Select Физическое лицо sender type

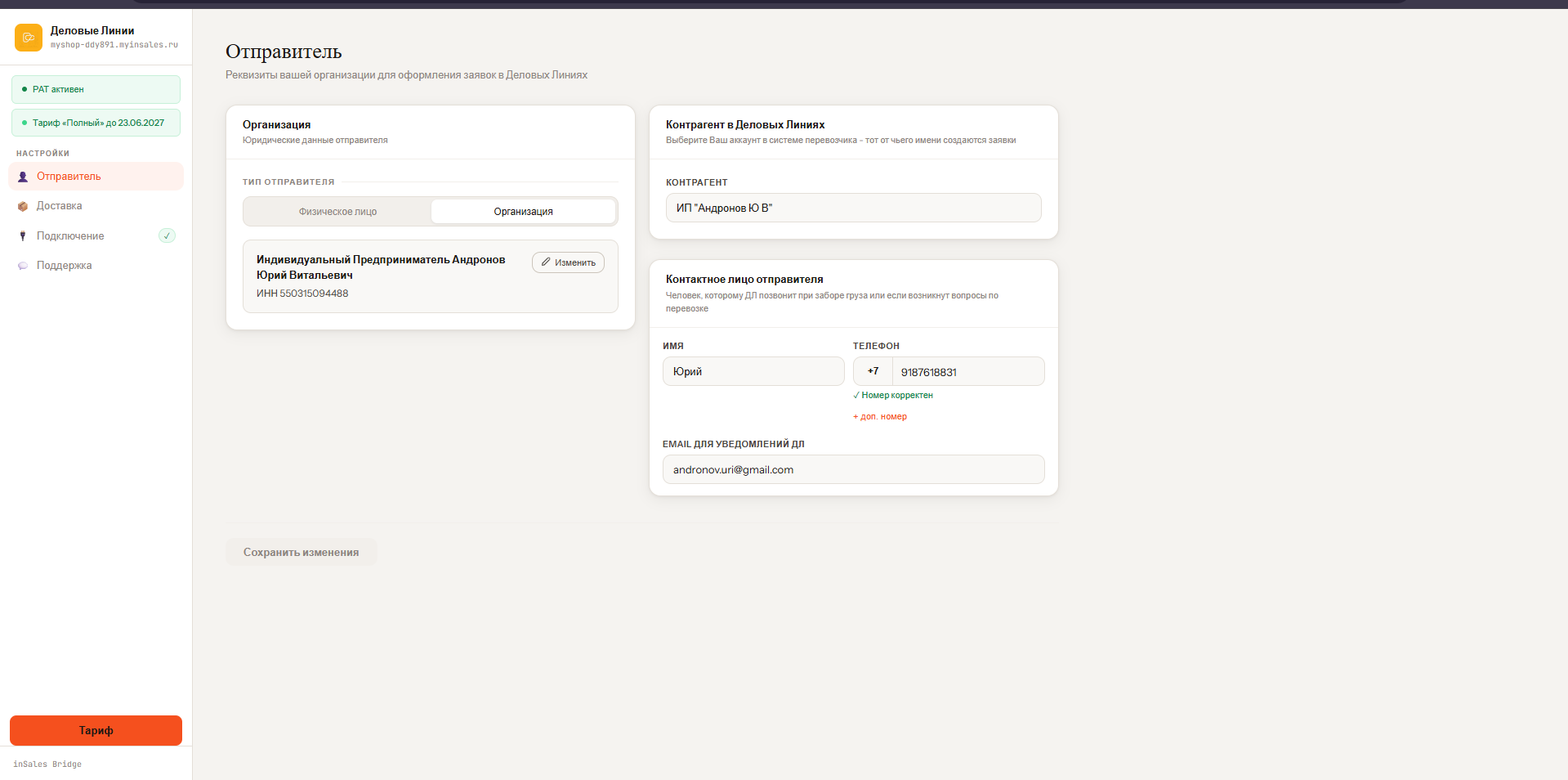337,212
